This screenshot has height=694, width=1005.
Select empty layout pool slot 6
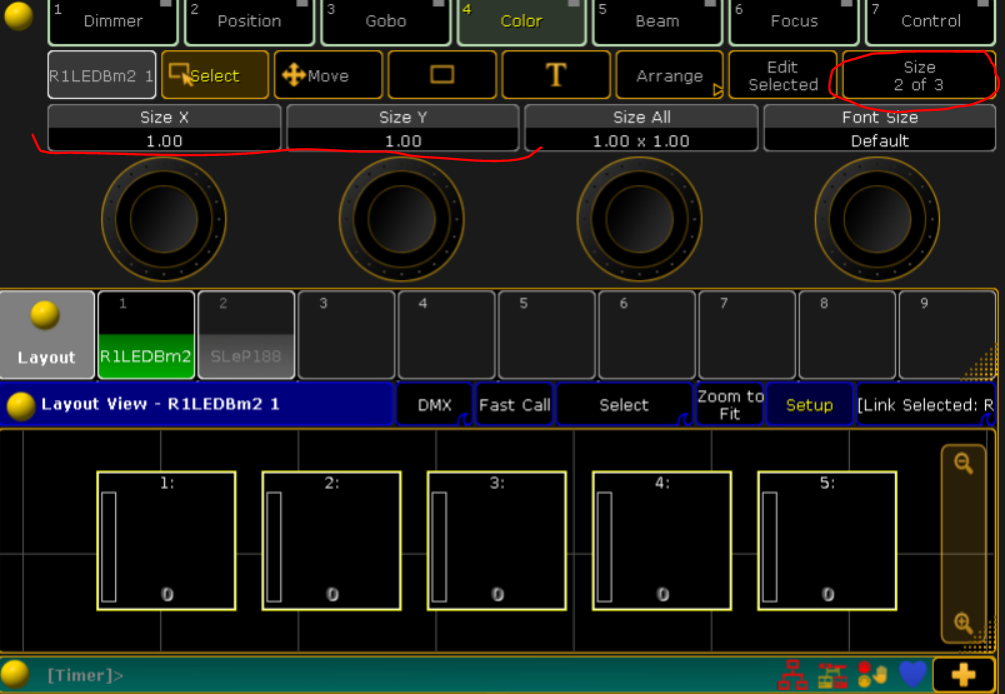(x=647, y=335)
